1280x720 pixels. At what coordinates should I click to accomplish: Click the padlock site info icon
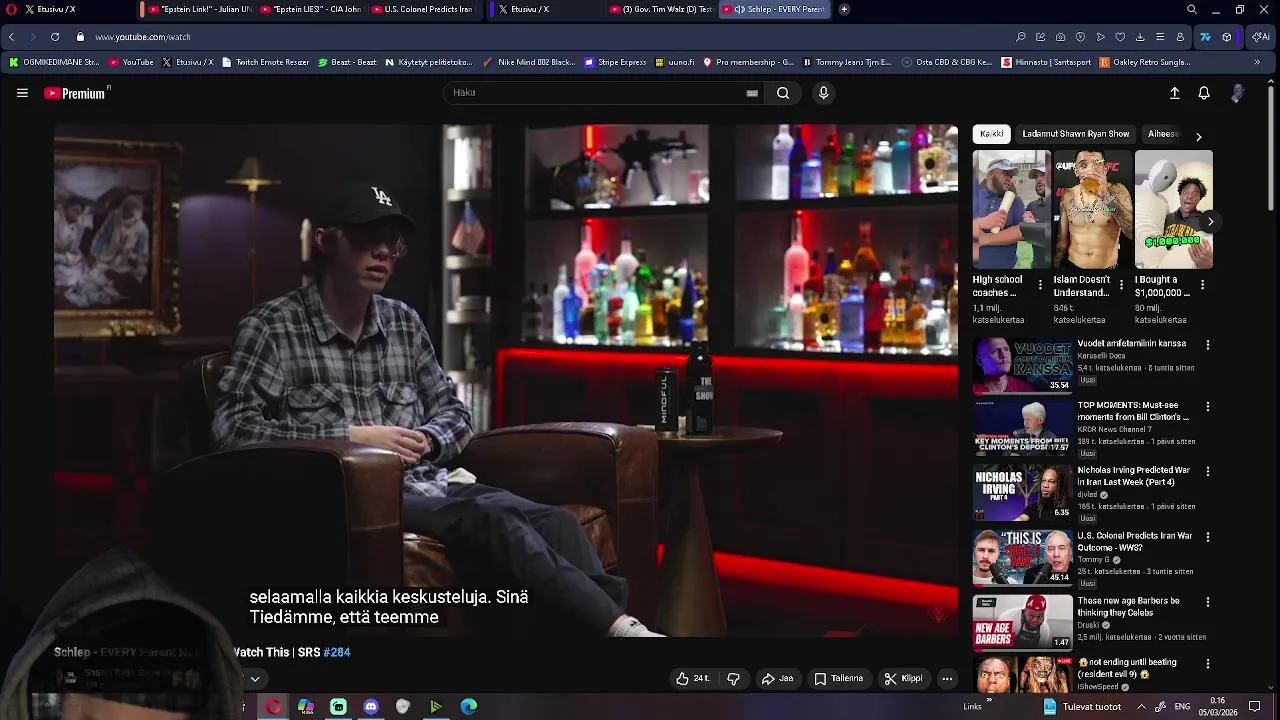pyautogui.click(x=81, y=37)
